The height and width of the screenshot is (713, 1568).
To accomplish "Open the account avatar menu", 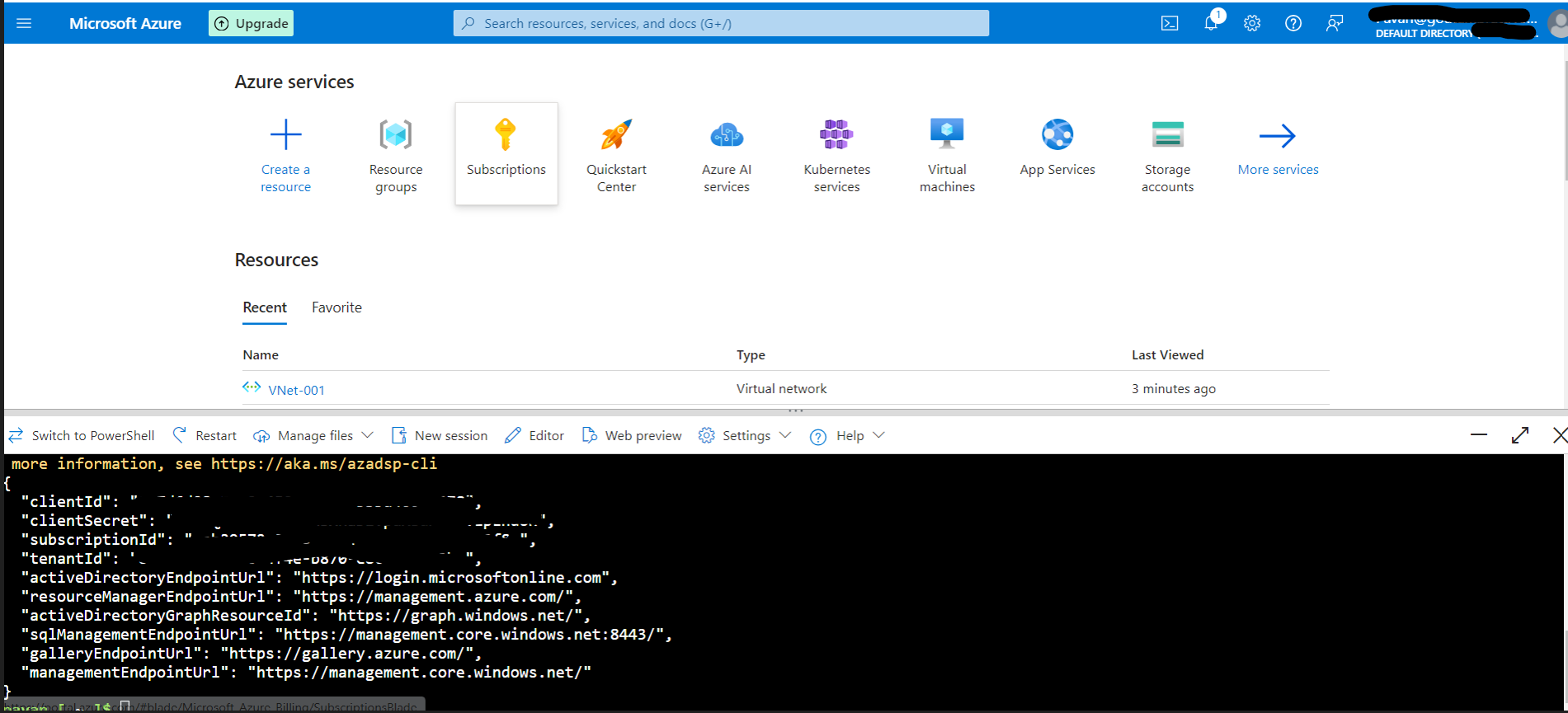I will 1558,23.
